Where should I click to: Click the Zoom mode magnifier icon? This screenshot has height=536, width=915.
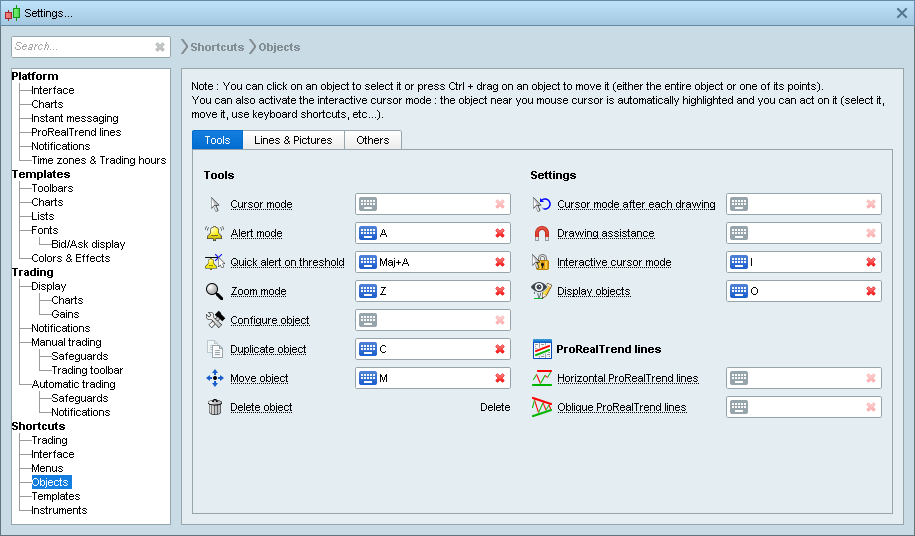[x=214, y=292]
